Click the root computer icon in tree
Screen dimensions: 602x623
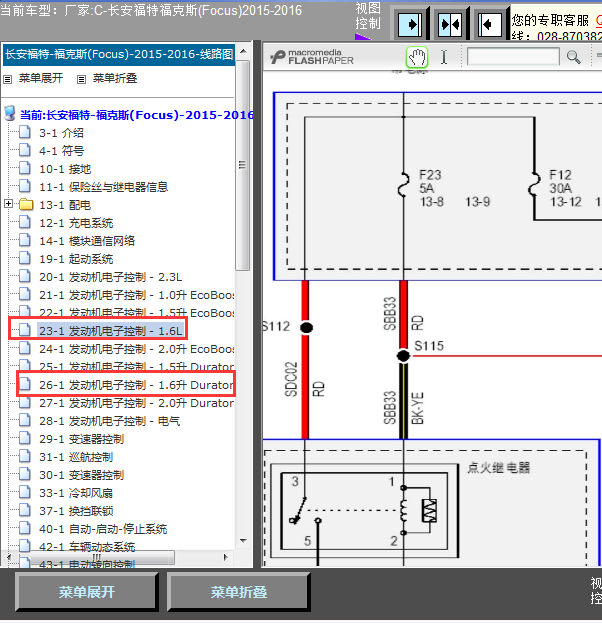(x=10, y=114)
